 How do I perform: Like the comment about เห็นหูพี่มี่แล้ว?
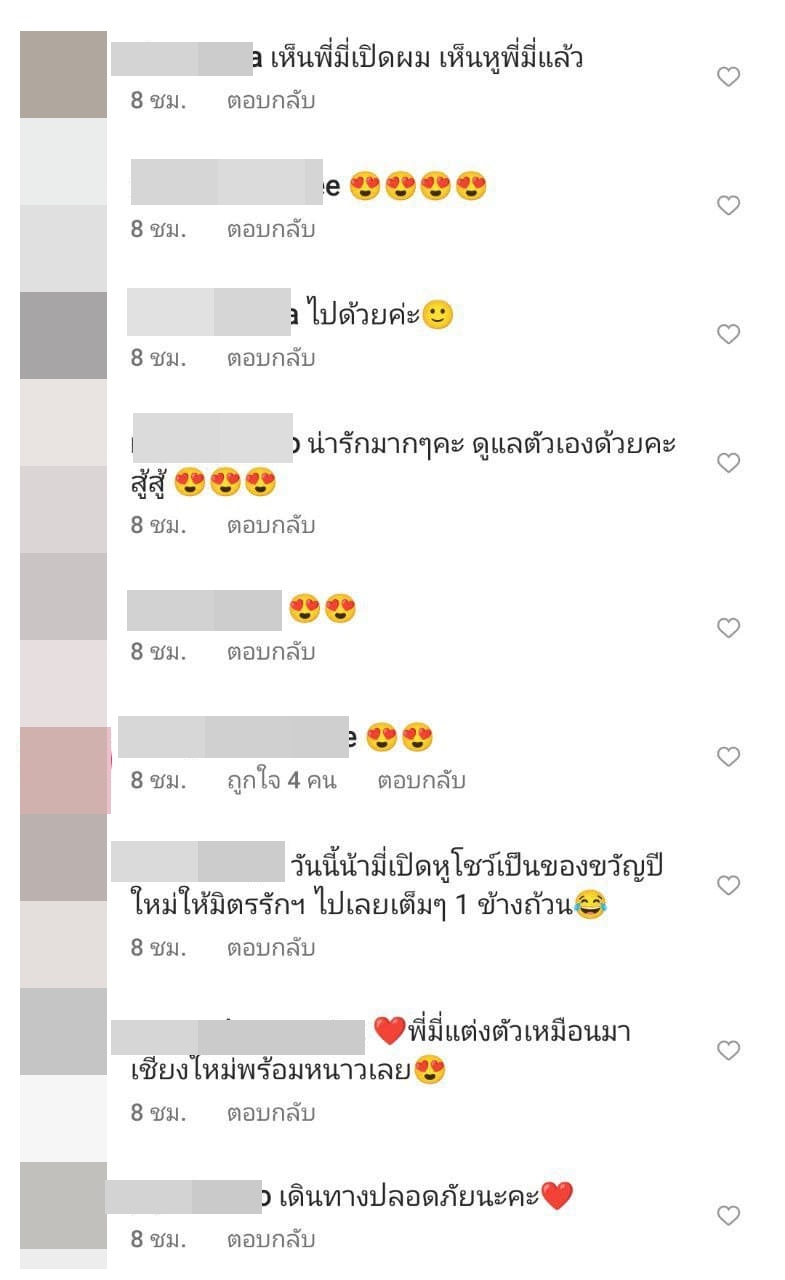point(729,76)
